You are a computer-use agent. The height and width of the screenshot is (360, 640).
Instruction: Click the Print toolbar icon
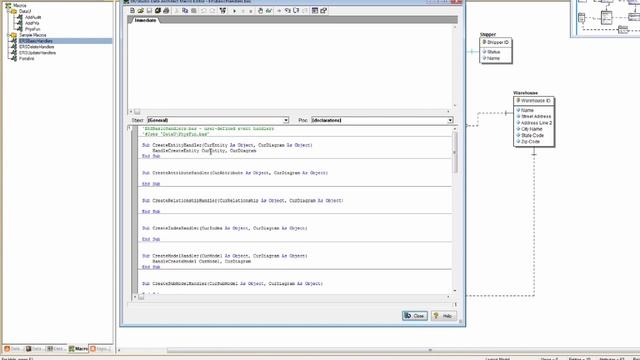(166, 11)
